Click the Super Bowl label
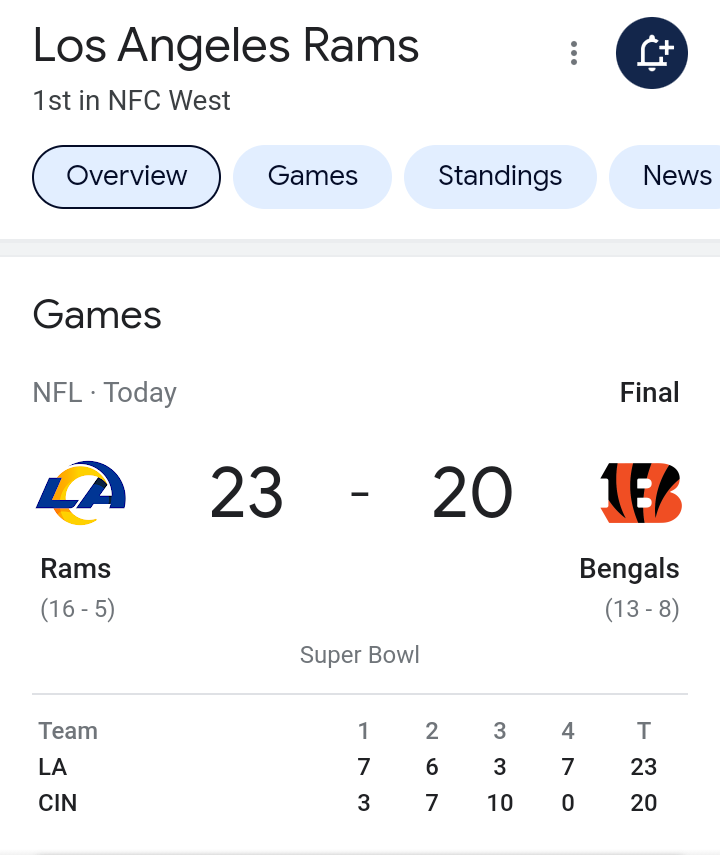 (359, 655)
